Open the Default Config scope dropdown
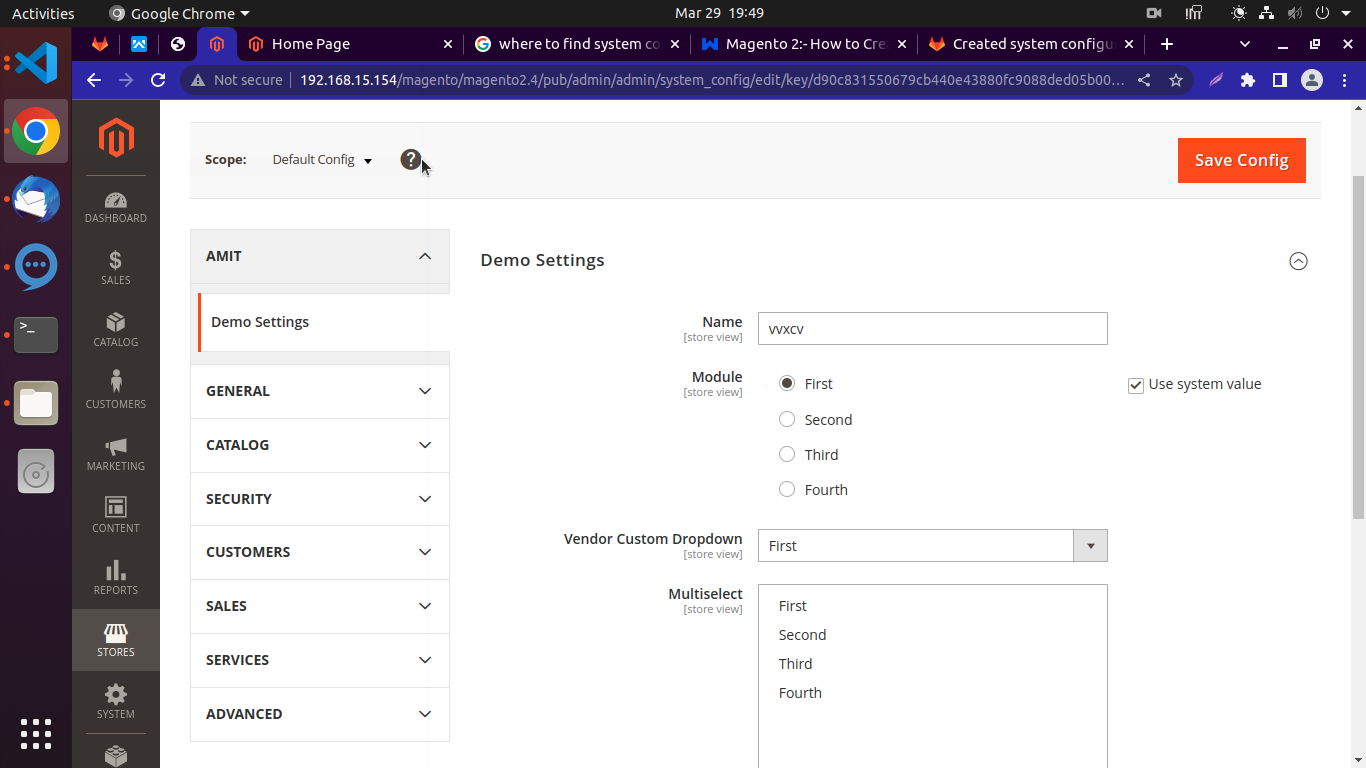1366x768 pixels. [x=322, y=160]
